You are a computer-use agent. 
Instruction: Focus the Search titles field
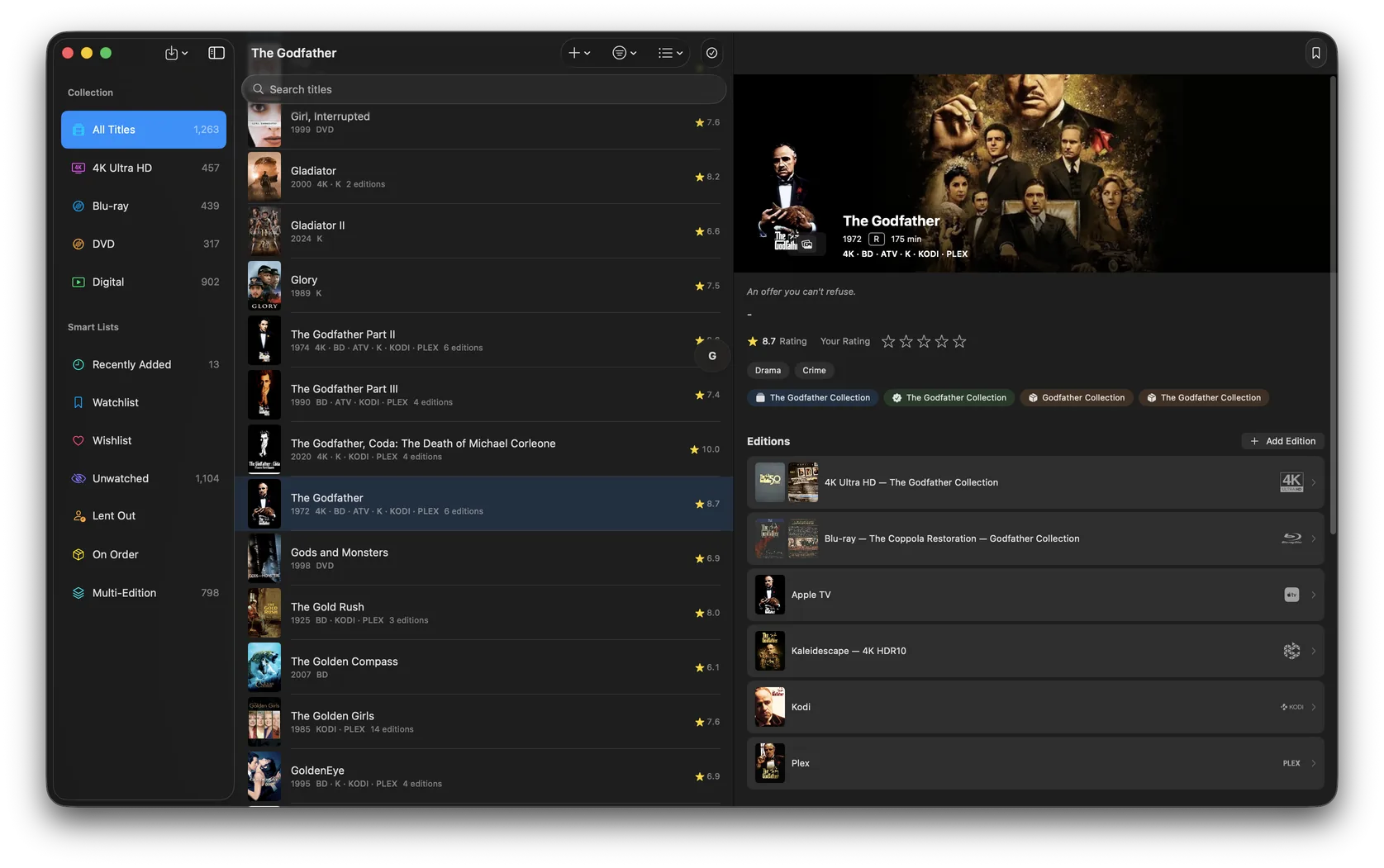point(484,89)
